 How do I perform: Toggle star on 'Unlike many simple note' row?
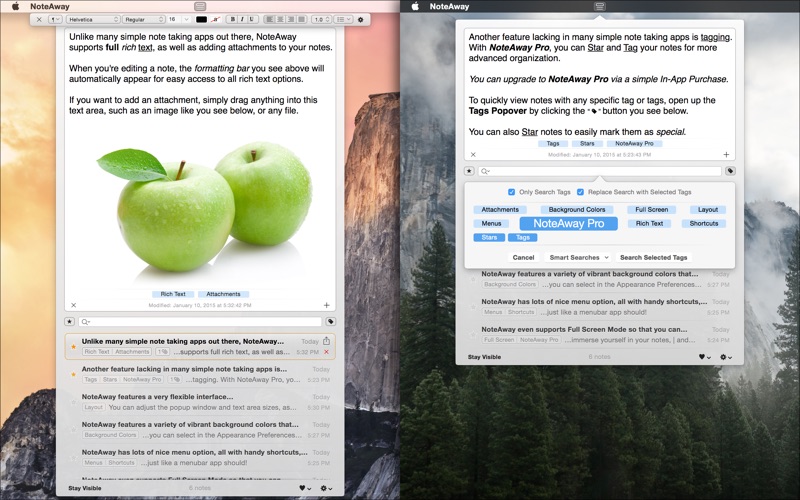pos(73,347)
